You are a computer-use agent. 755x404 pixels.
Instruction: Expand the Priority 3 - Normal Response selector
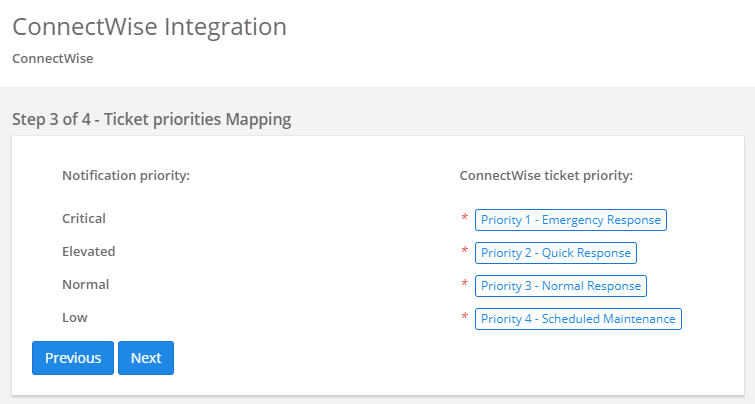(x=560, y=286)
